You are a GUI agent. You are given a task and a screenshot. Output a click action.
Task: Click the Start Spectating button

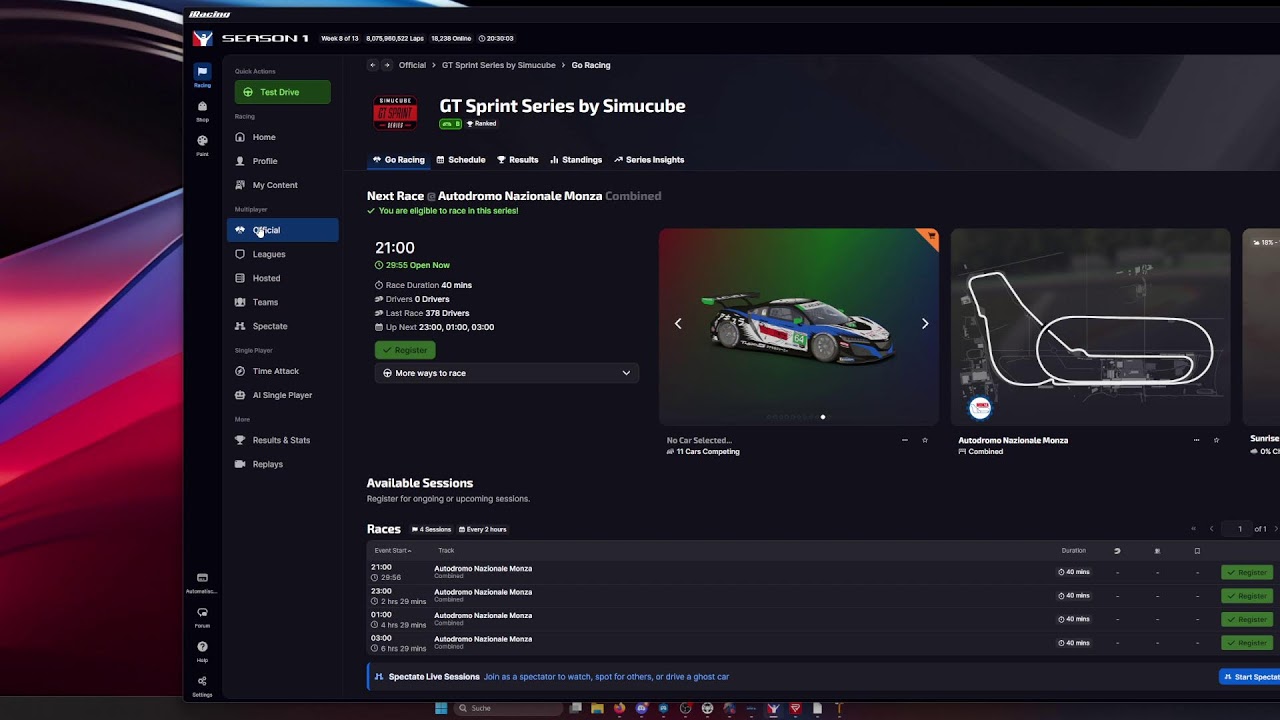click(1250, 677)
